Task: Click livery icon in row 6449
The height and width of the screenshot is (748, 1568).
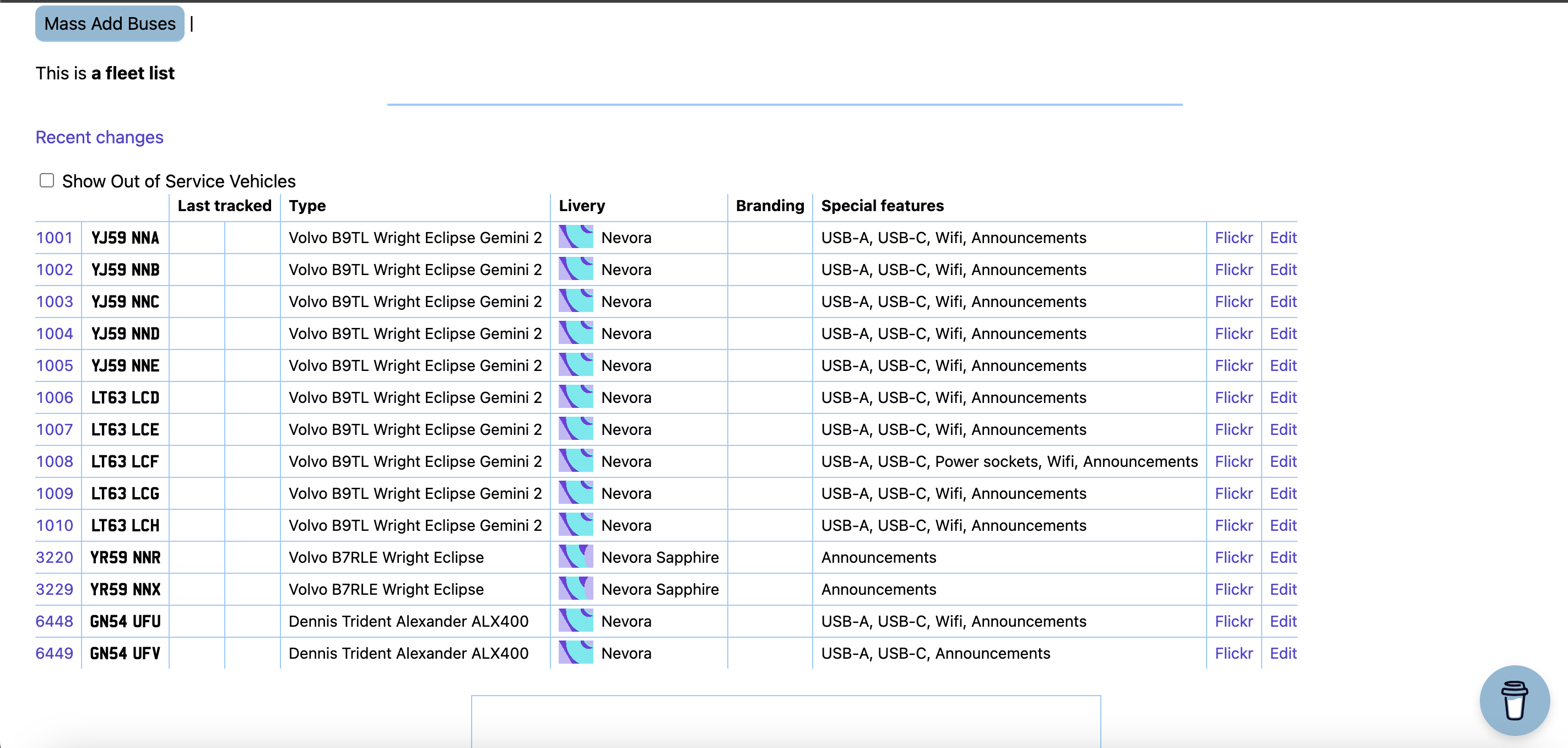Action: (x=576, y=653)
